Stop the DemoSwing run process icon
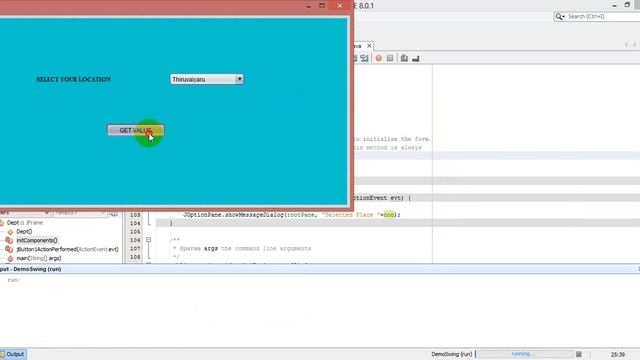This screenshot has height=360, width=640. [x=579, y=354]
